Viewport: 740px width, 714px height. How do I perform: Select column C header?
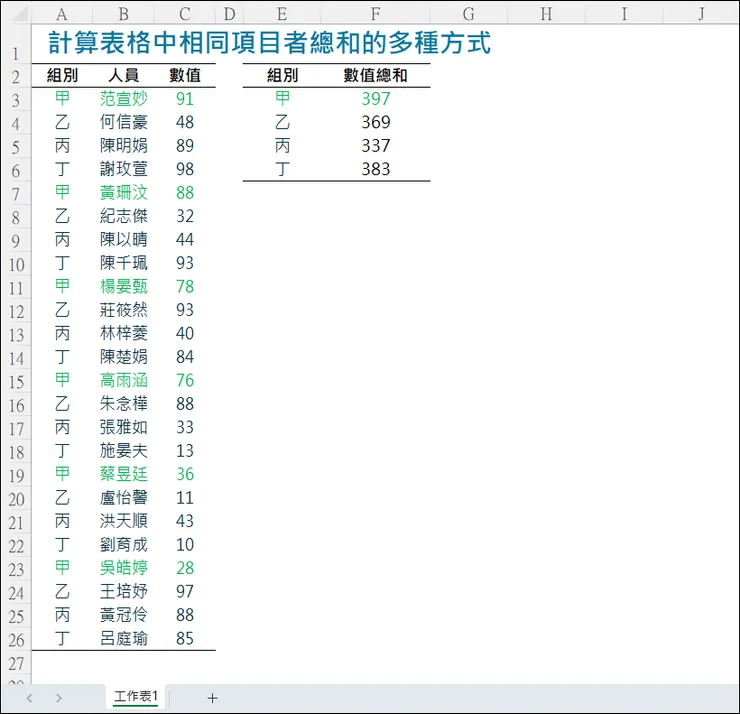185,14
